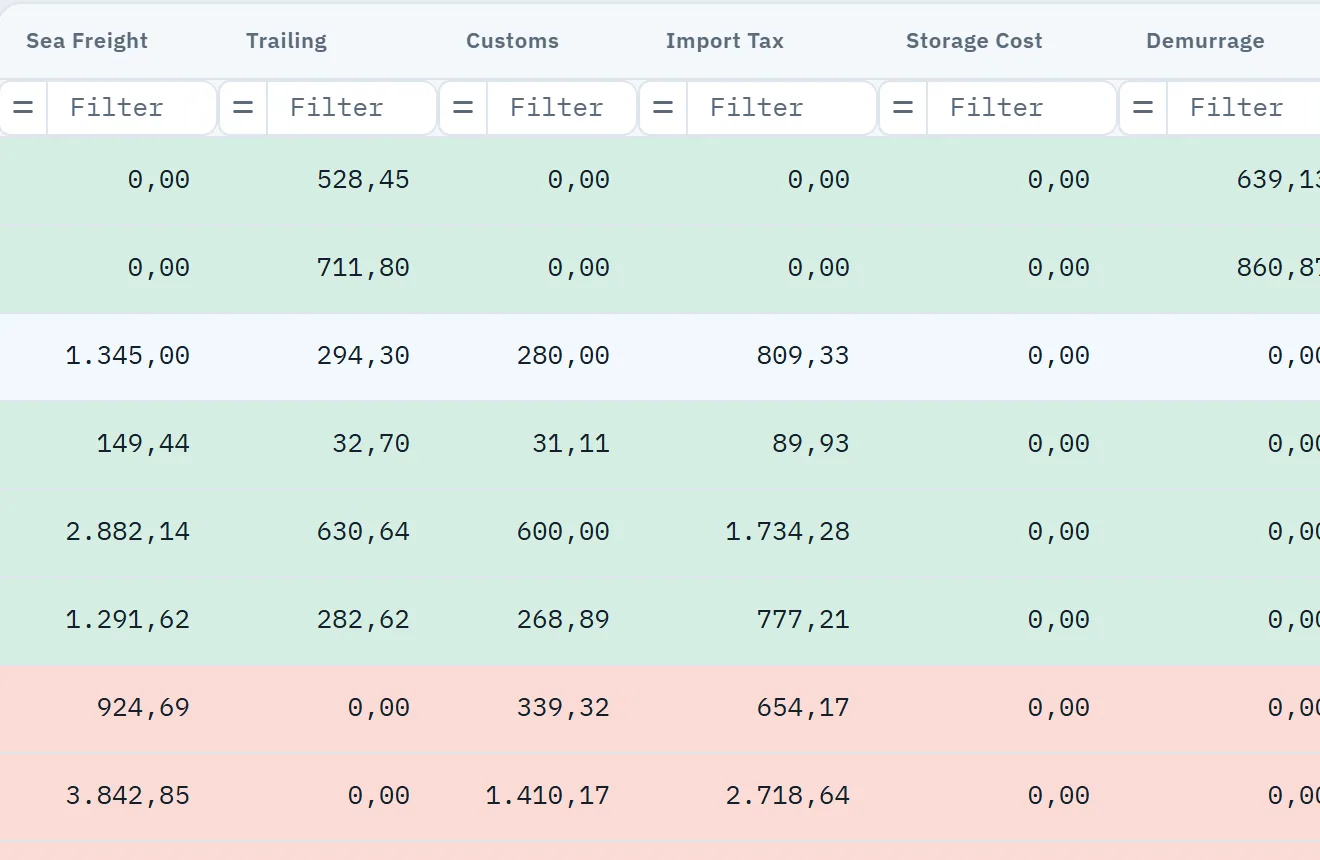The image size is (1320, 860).
Task: Select the Trailing value 282,62
Action: pos(363,620)
